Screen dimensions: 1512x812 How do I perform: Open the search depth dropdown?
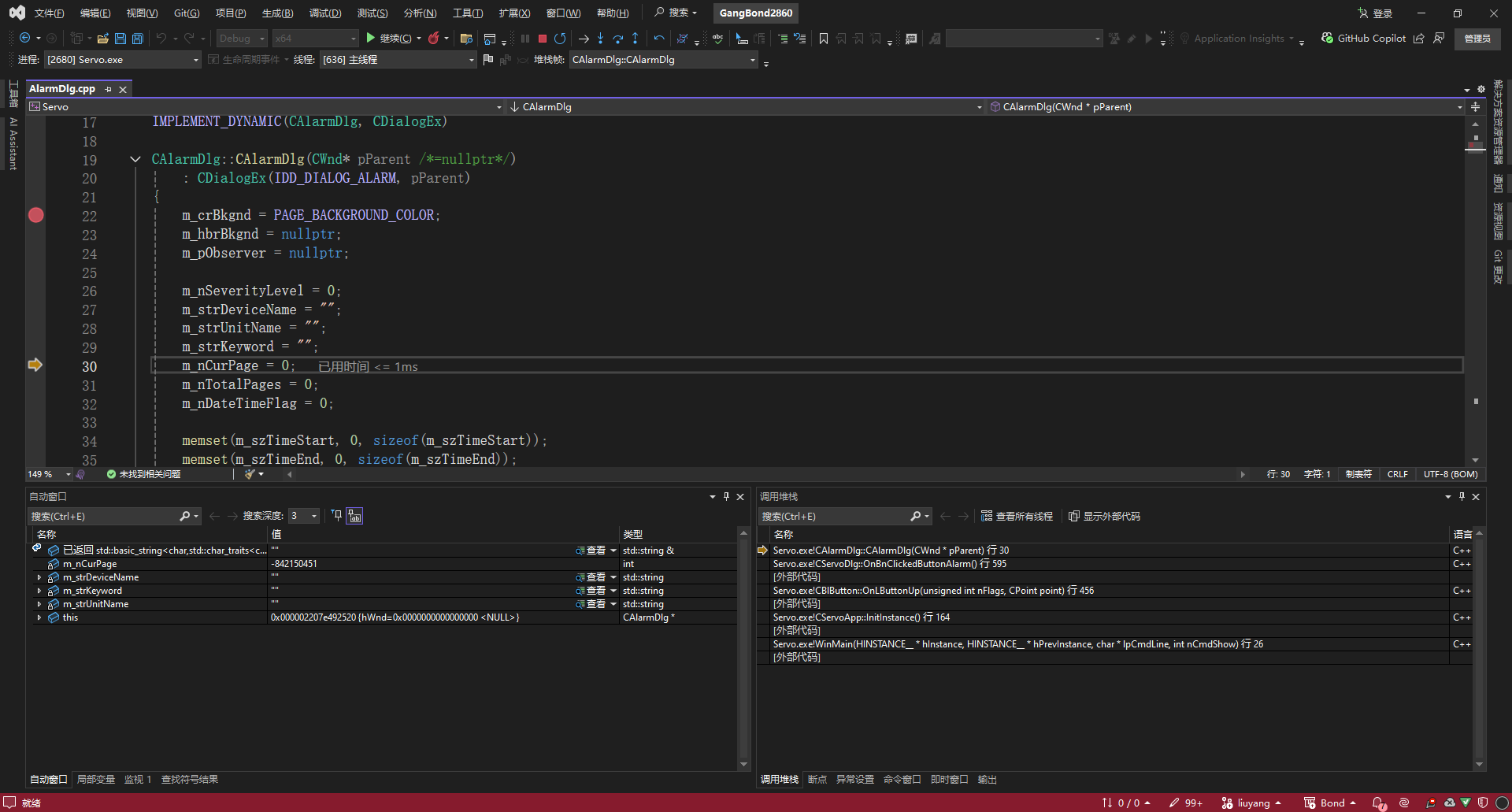point(304,516)
